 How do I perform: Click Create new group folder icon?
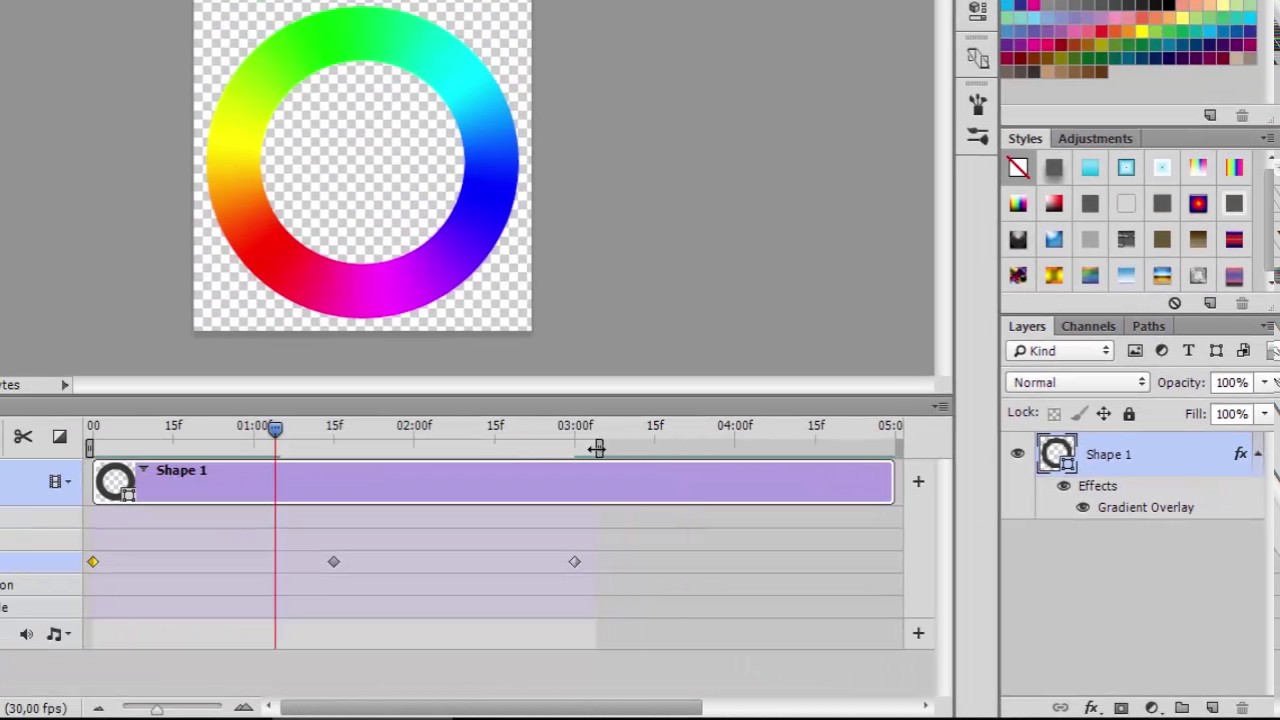tap(1182, 708)
